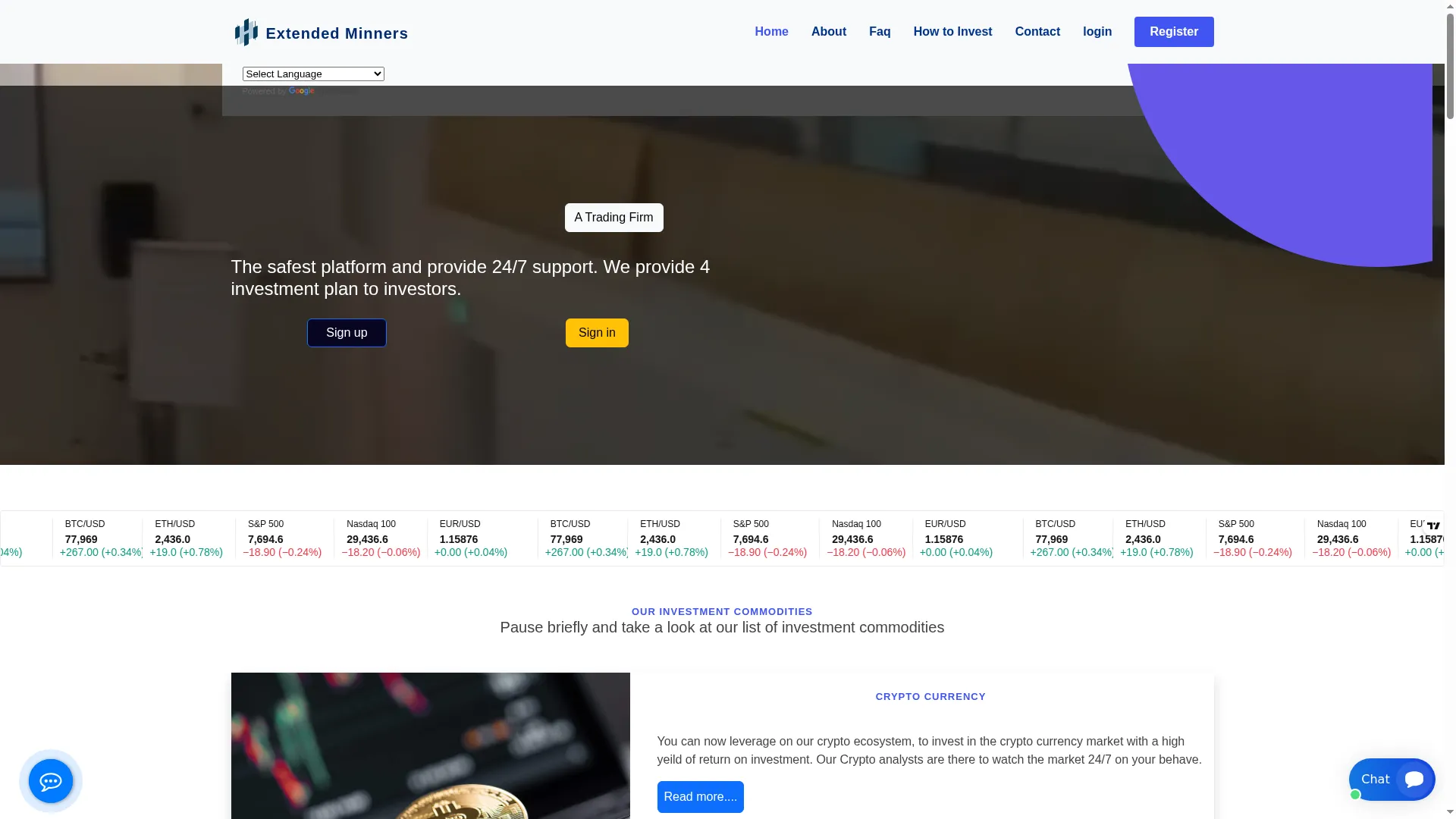Viewport: 1456px width, 819px height.
Task: Click the CRYPTO CURRENCY heading
Action: click(x=930, y=697)
